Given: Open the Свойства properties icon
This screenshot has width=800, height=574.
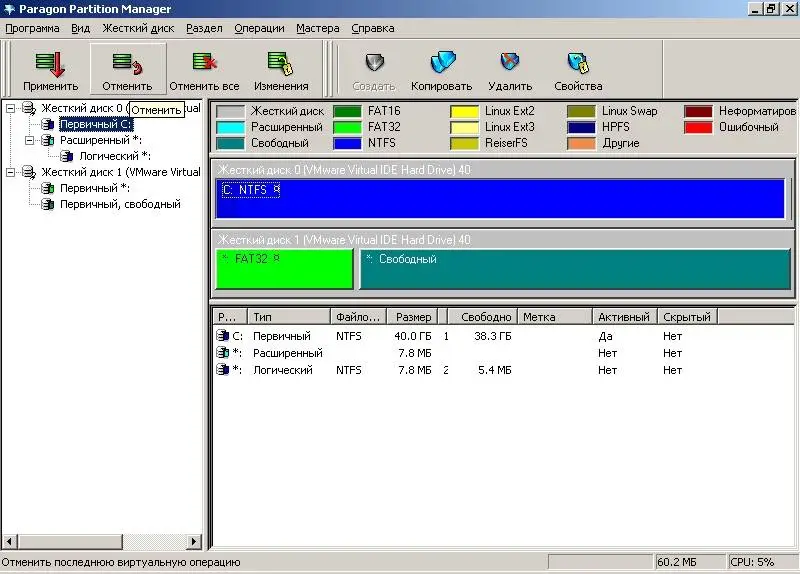Looking at the screenshot, I should coord(578,63).
